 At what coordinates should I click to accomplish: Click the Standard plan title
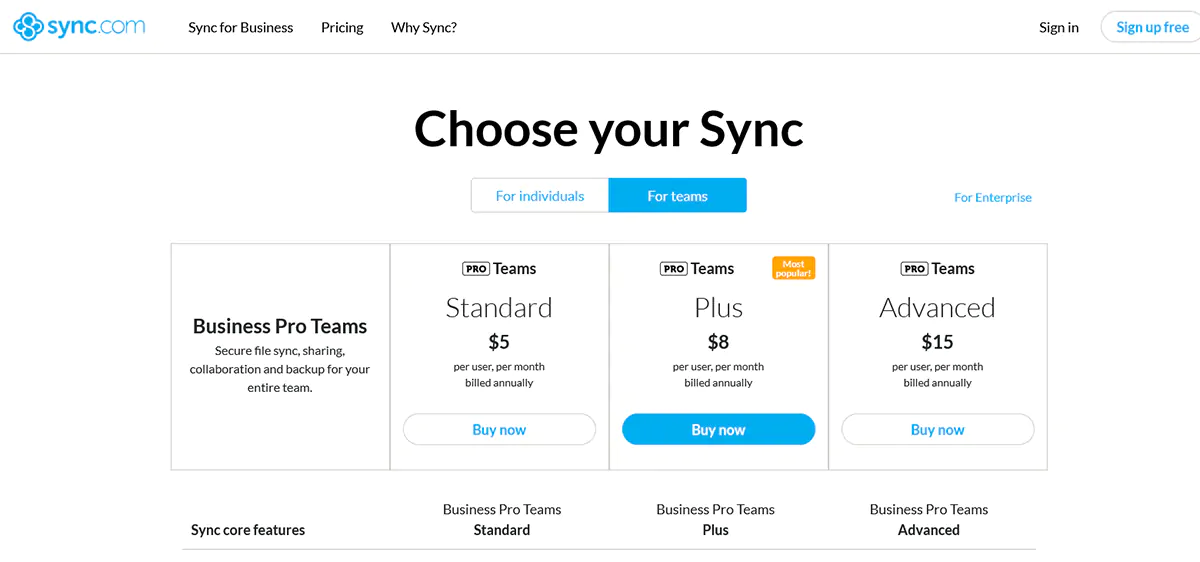(x=499, y=307)
